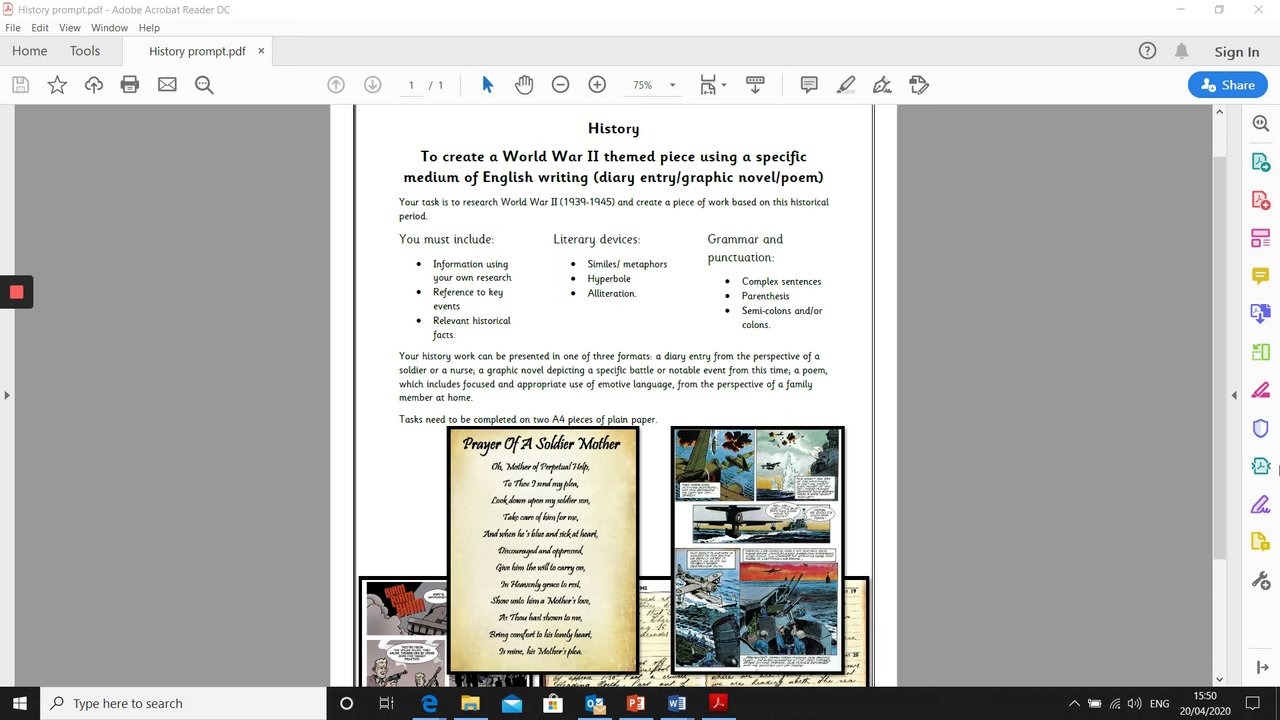Click the taskbar search box
Image resolution: width=1280 pixels, height=720 pixels.
(185, 703)
